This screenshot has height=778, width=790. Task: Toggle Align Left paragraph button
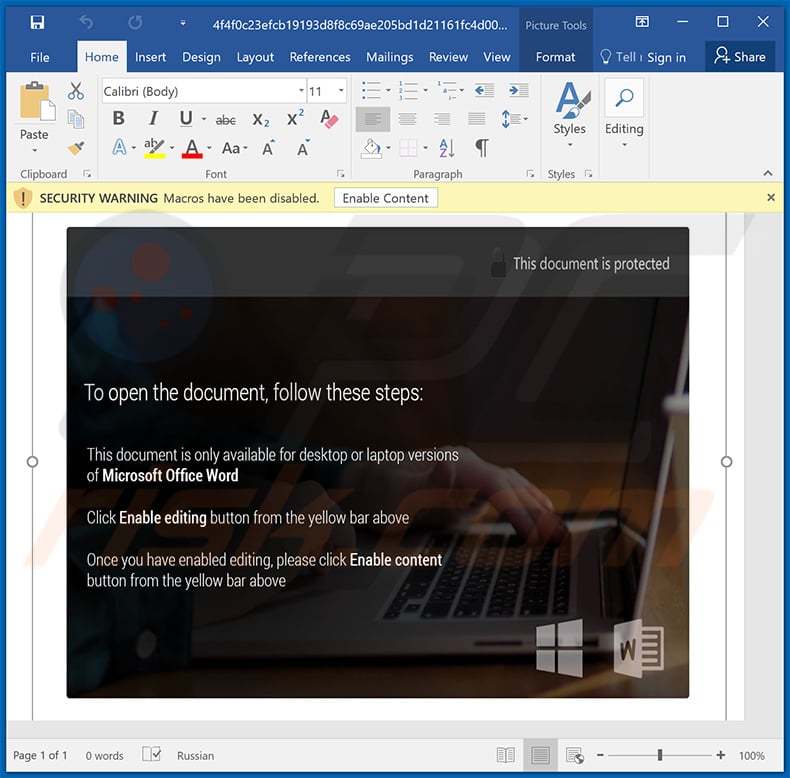(x=373, y=119)
